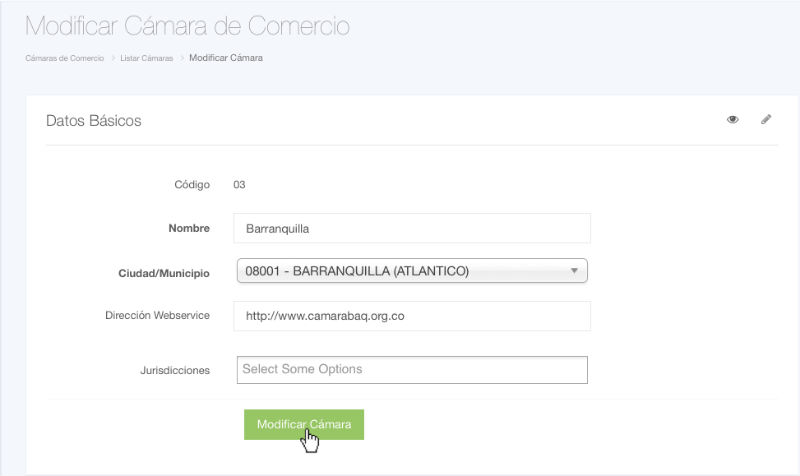Viewport: 800px width, 476px height.
Task: Navigate to Listar Cámaras breadcrumb
Action: pos(146,58)
